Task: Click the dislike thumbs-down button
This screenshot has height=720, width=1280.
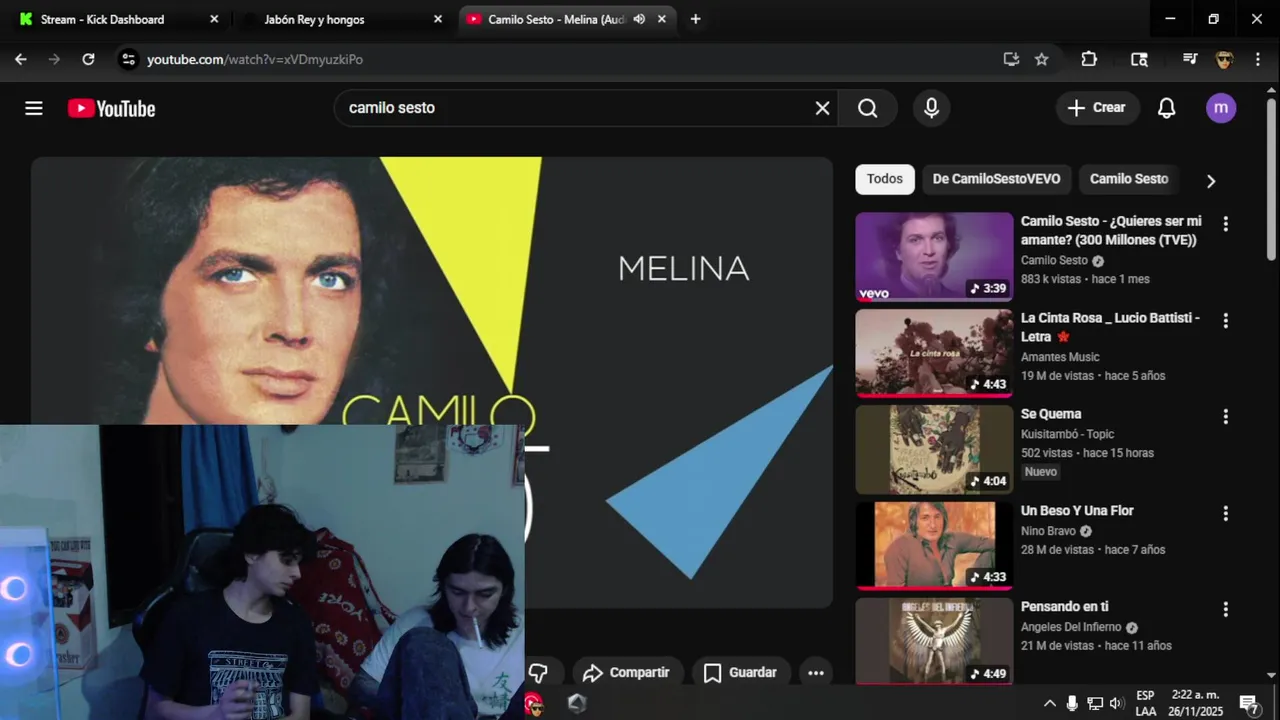Action: [538, 673]
